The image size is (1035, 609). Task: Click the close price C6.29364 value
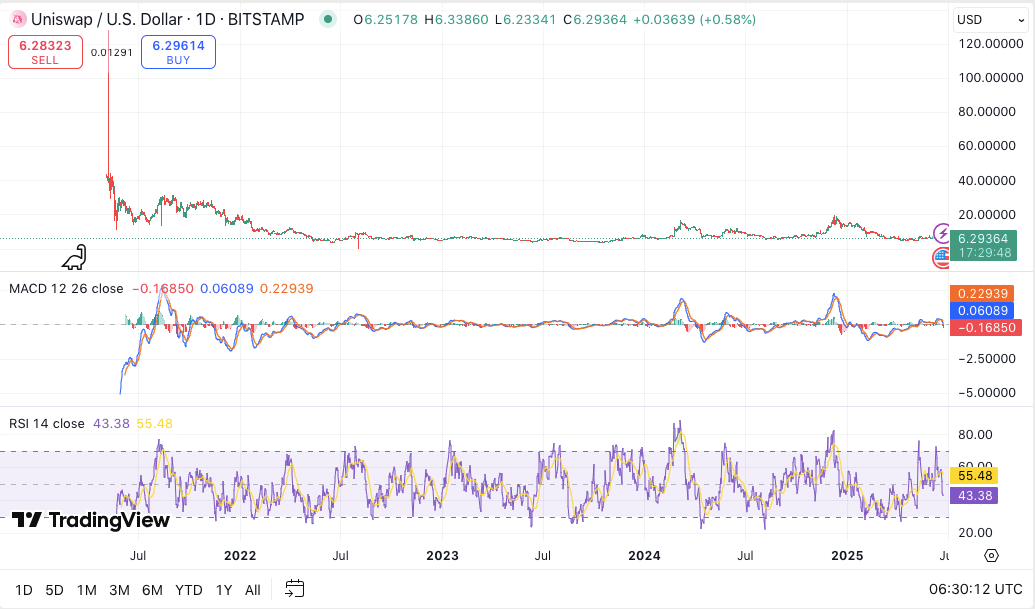(x=595, y=20)
